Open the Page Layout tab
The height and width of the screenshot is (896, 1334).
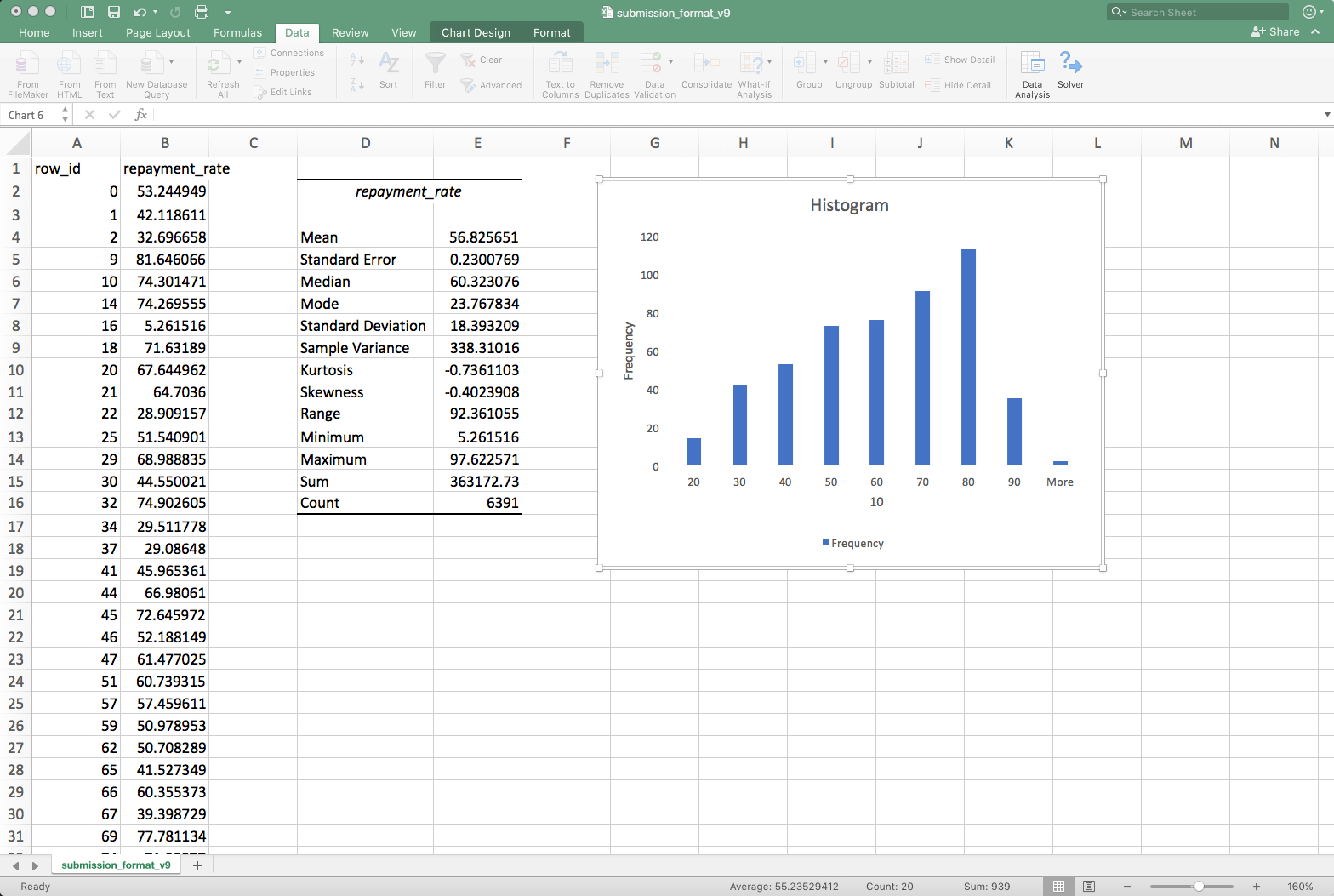[x=158, y=32]
